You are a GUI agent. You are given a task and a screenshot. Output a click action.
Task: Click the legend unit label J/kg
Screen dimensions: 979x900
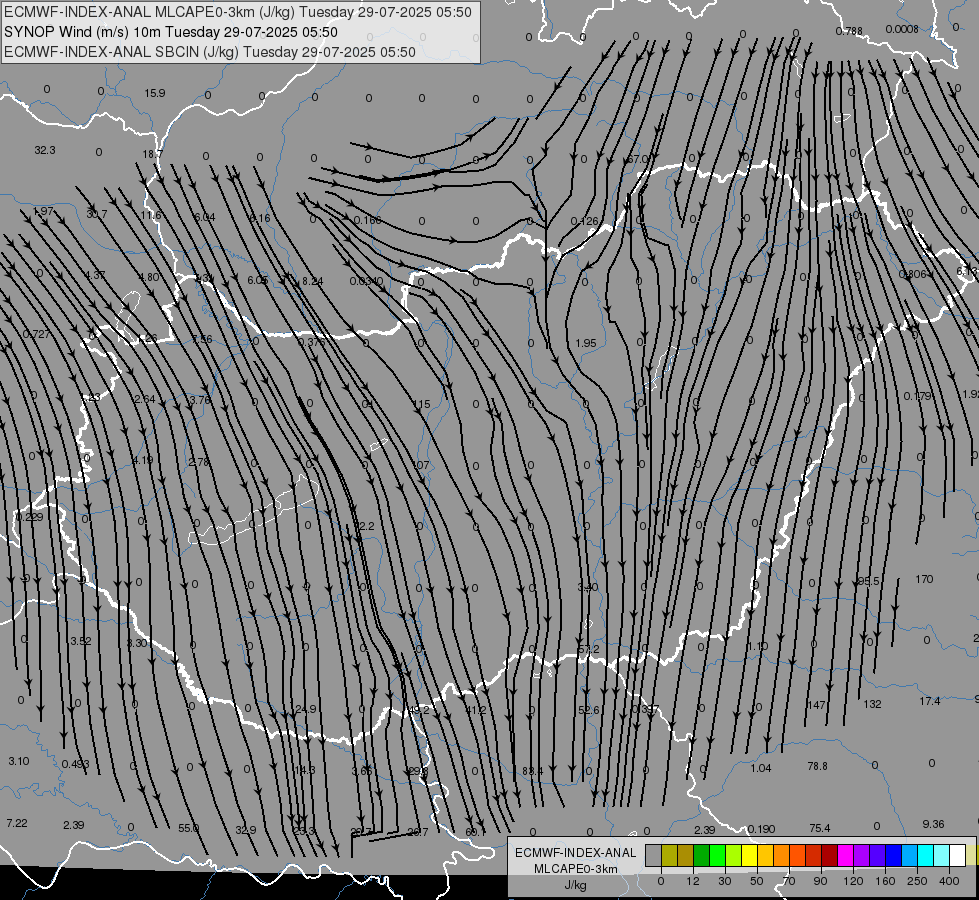point(576,885)
